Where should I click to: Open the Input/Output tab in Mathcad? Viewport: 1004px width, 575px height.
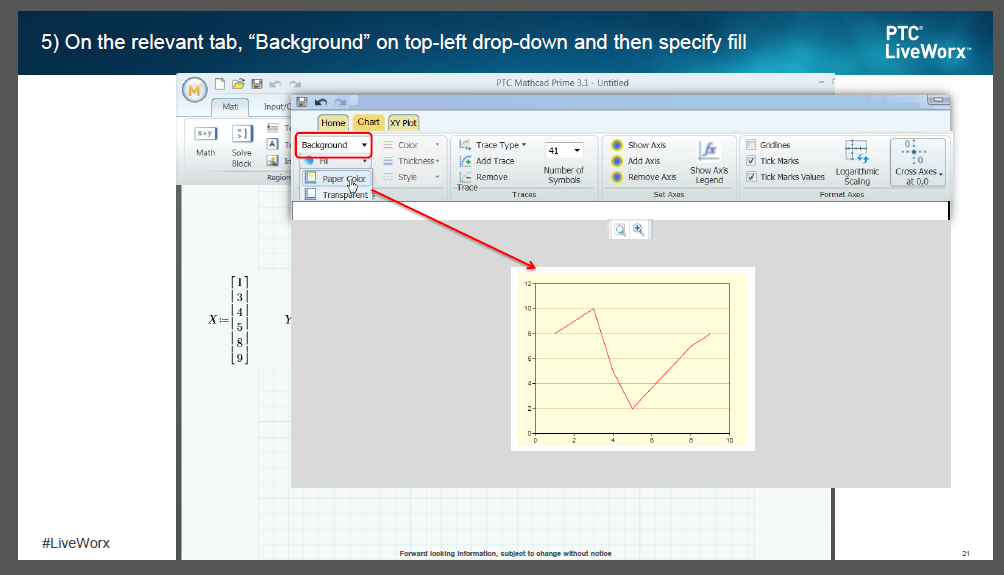pos(277,106)
